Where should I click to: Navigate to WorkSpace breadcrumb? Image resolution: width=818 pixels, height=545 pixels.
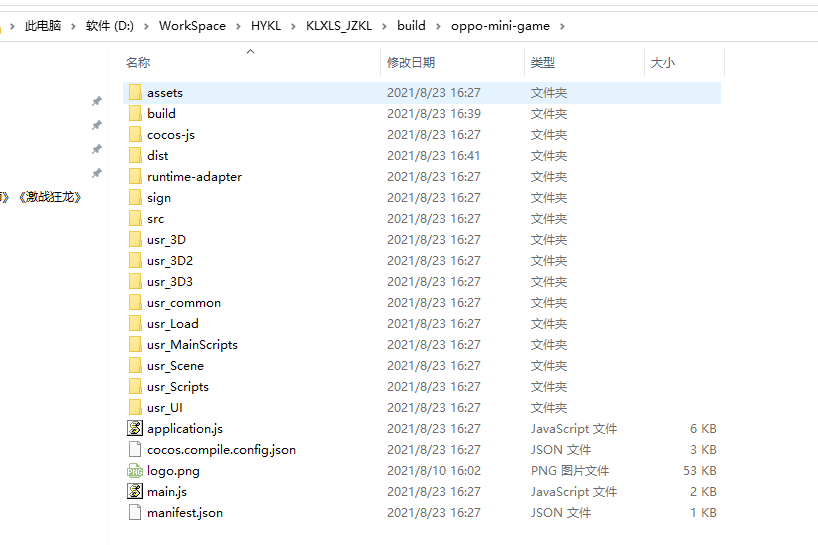tap(192, 26)
